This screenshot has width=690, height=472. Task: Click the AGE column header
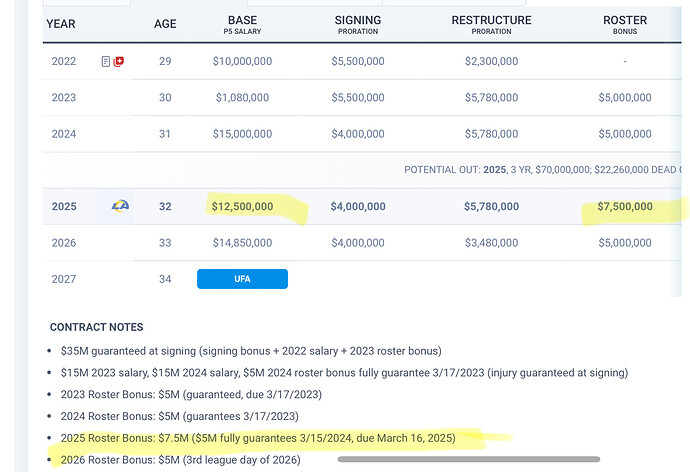[165, 24]
